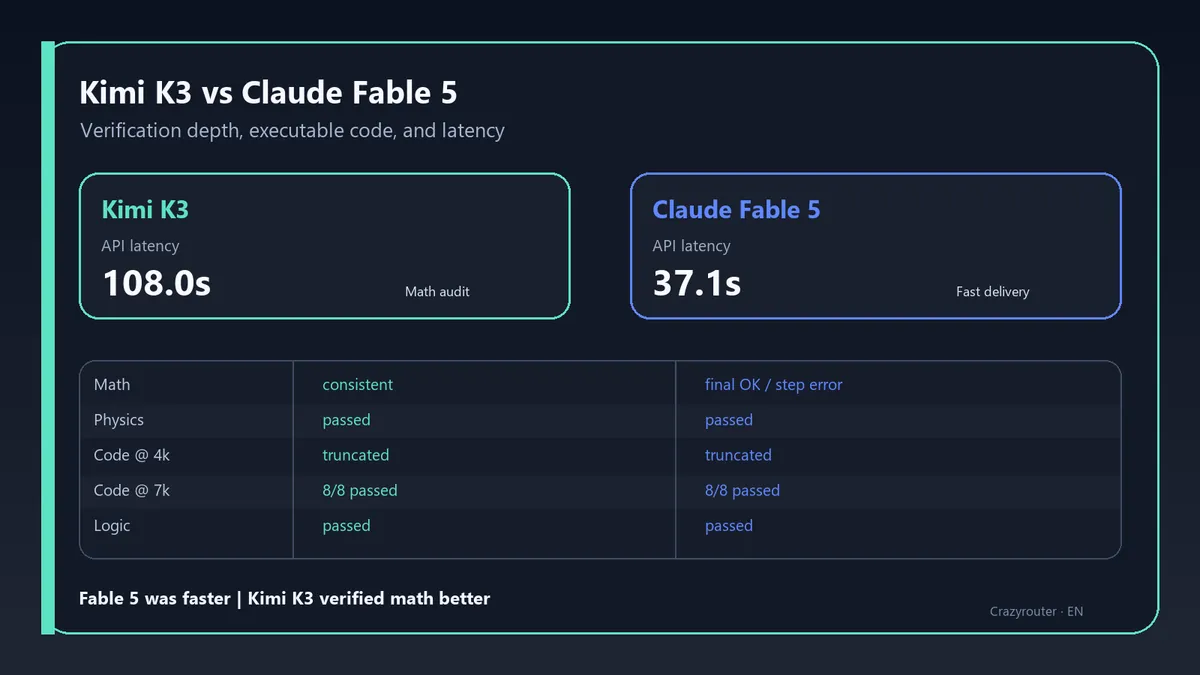Screen dimensions: 1200x675
Task: Click the green 'Kimi K3' card heading
Action: (x=145, y=209)
